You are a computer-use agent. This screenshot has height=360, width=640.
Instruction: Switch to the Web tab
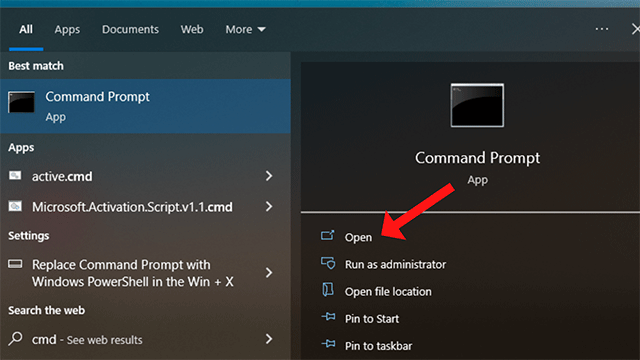click(192, 29)
